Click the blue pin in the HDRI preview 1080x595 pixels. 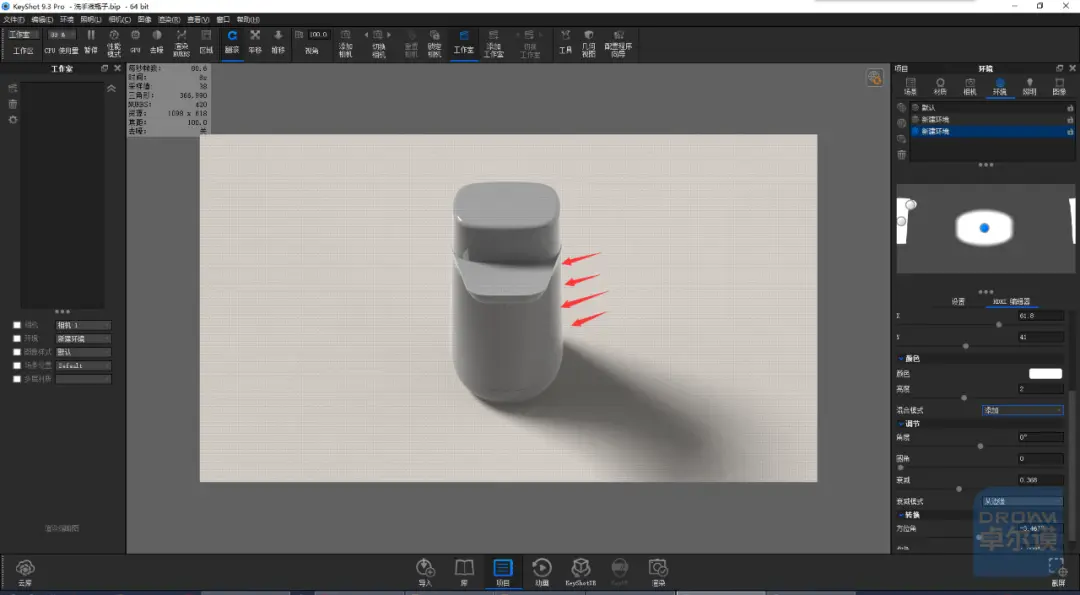(x=984, y=228)
